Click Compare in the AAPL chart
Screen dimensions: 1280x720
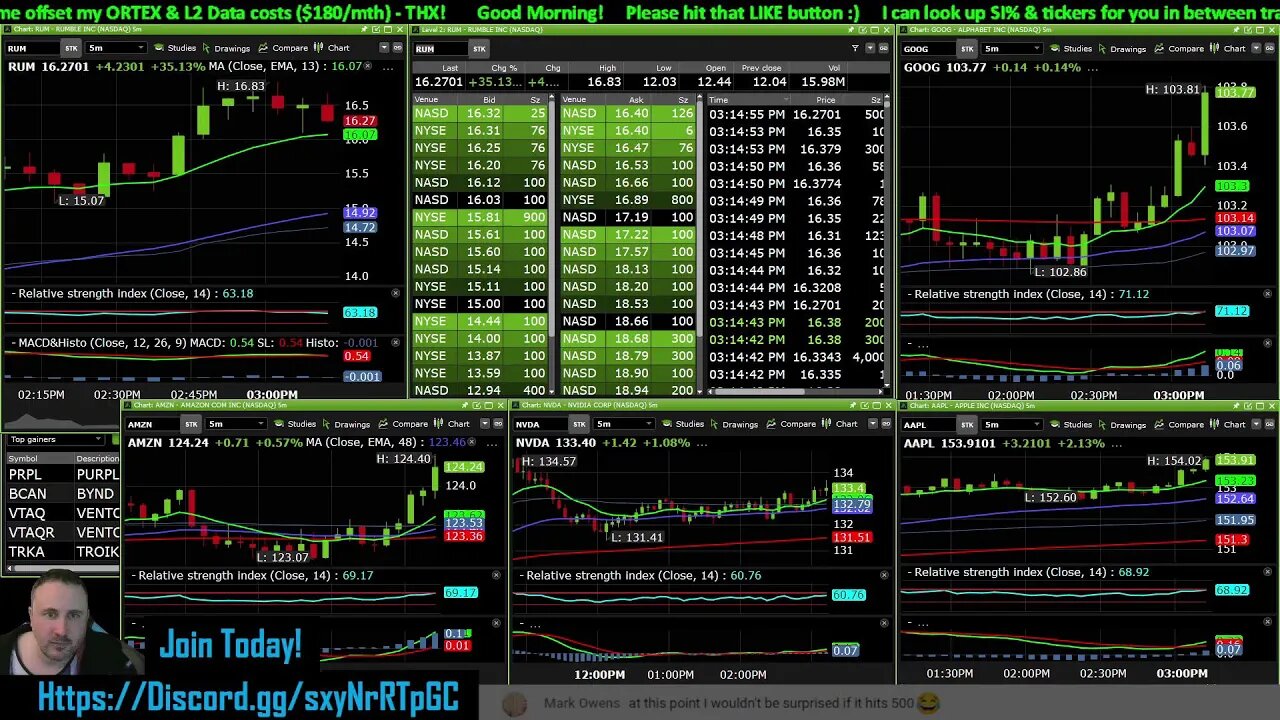pyautogui.click(x=1179, y=424)
